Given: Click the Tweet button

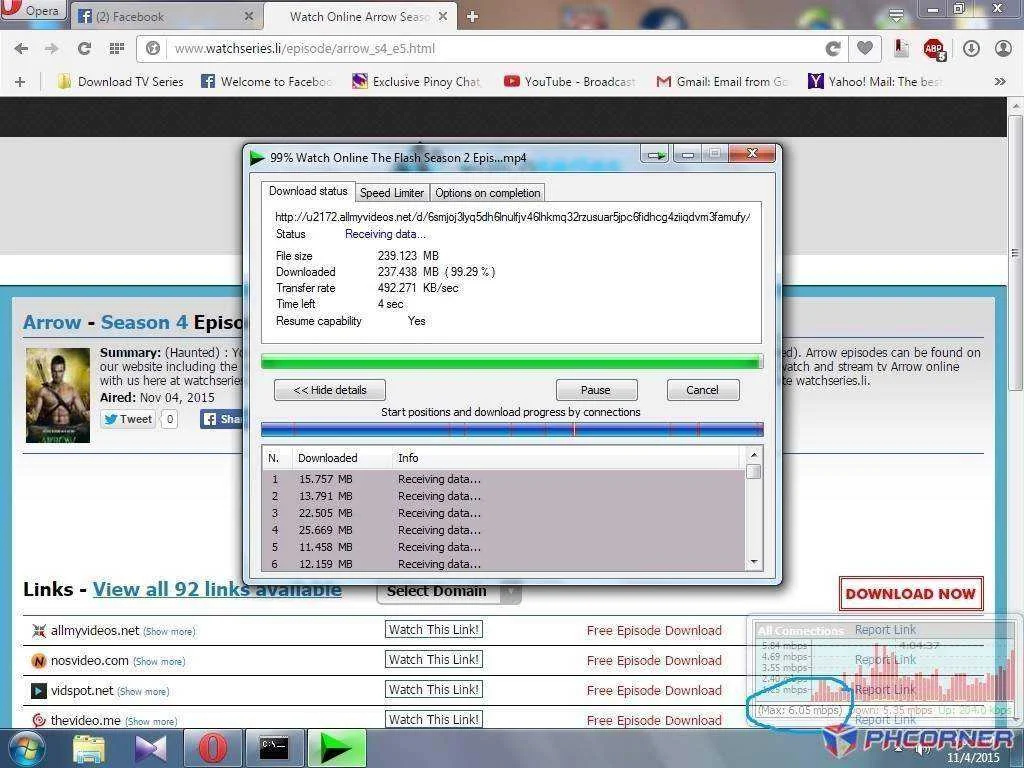Looking at the screenshot, I should point(128,419).
